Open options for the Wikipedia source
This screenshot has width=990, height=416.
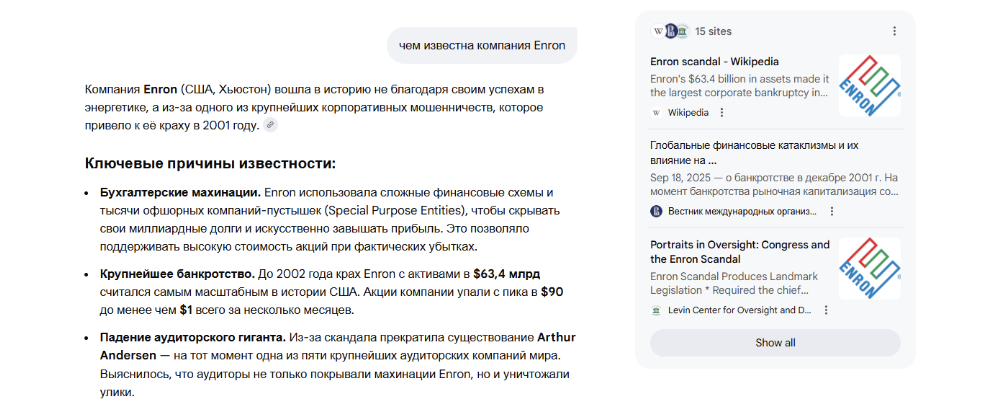click(x=723, y=113)
